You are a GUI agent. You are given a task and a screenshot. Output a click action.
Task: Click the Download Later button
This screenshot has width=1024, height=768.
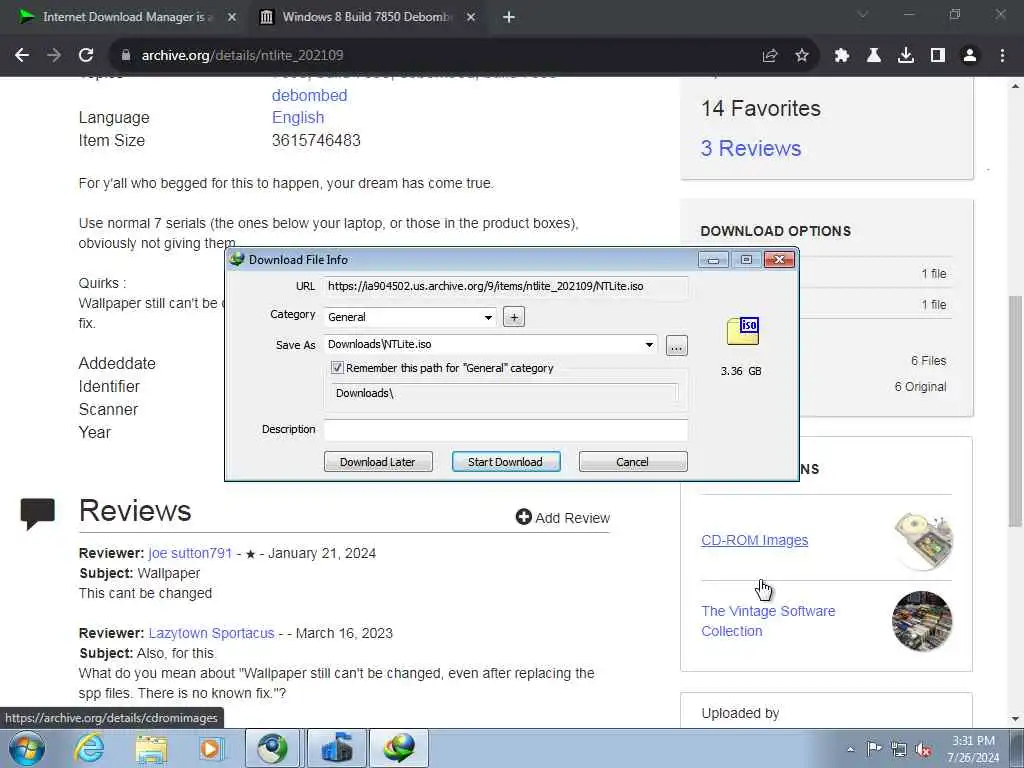click(x=378, y=462)
